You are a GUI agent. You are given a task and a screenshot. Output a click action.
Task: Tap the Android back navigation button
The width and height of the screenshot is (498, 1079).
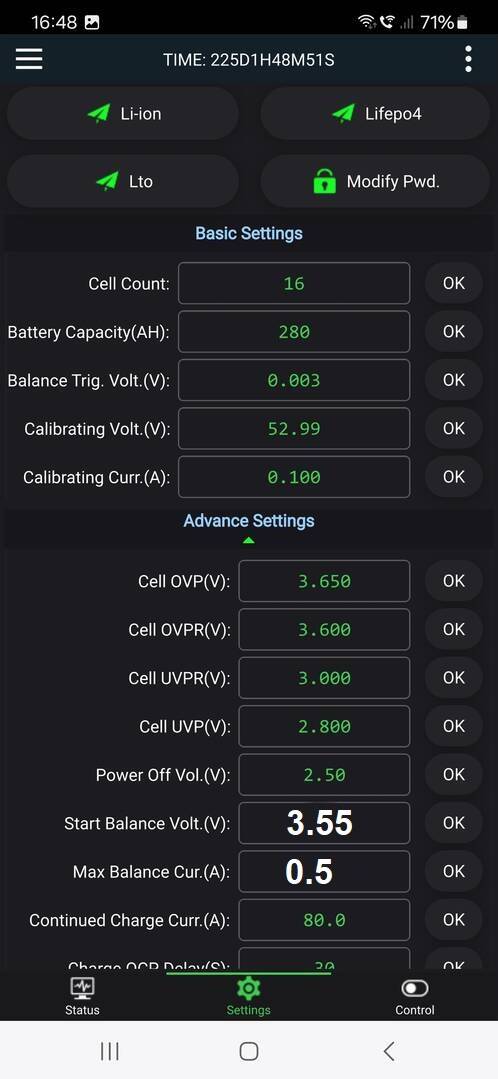pyautogui.click(x=389, y=1051)
